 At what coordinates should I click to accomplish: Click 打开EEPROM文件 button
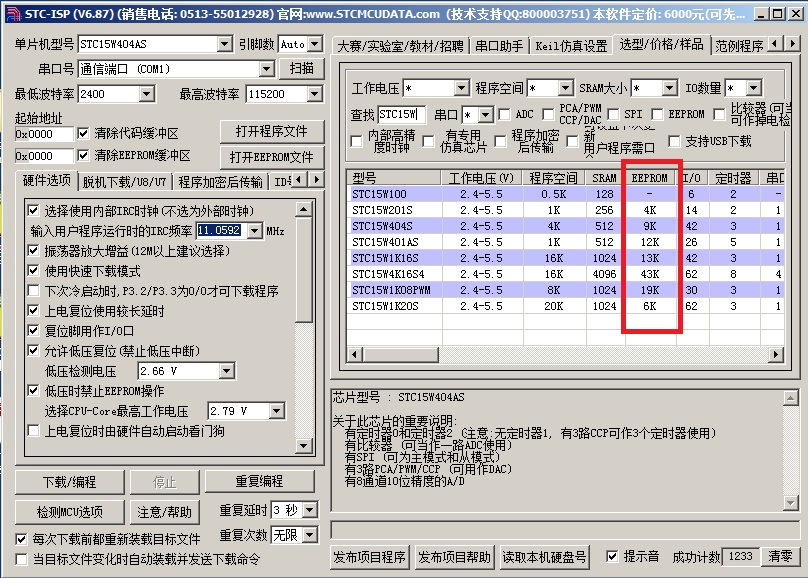[272, 157]
